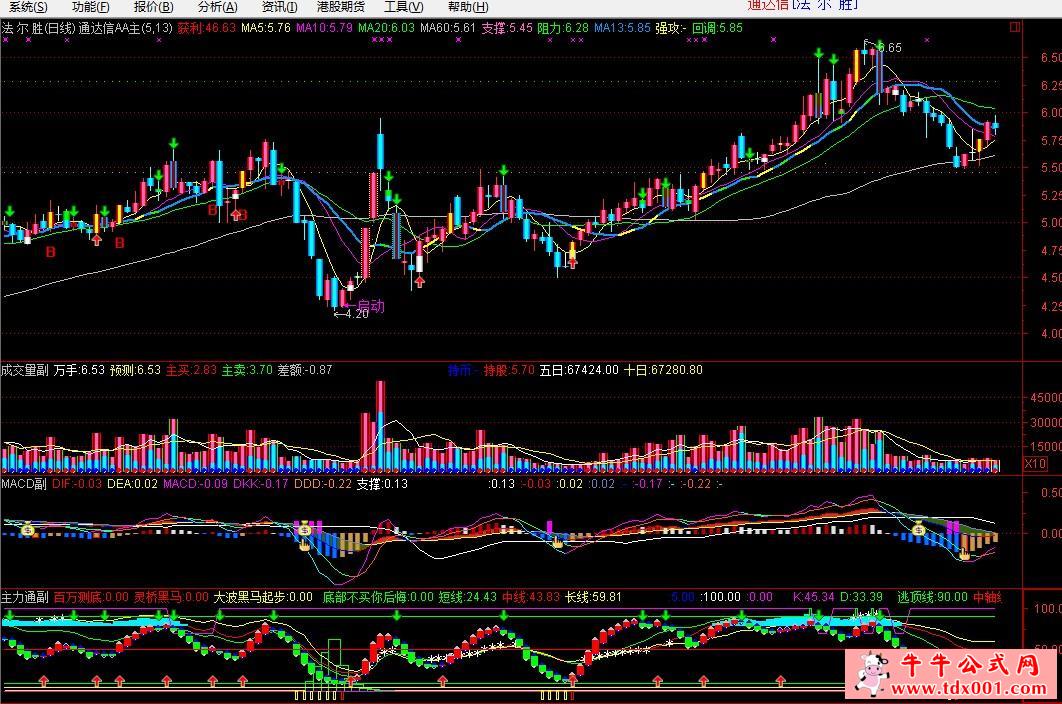The width and height of the screenshot is (1062, 704).
Task: Select the MA13:5.85 label
Action: (x=622, y=28)
